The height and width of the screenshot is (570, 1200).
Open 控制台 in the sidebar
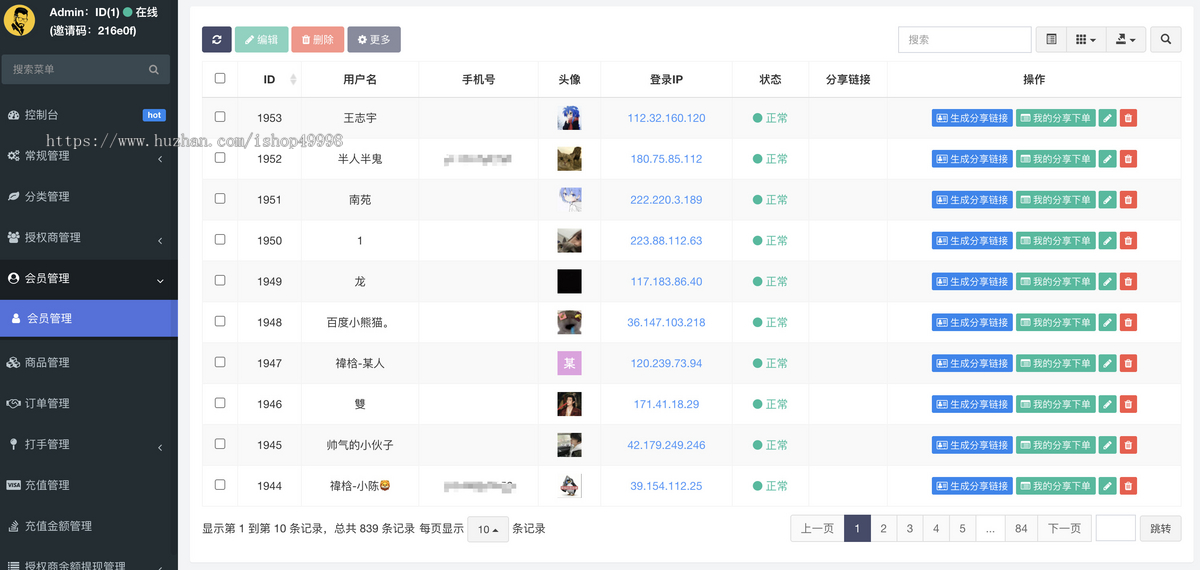tap(89, 115)
